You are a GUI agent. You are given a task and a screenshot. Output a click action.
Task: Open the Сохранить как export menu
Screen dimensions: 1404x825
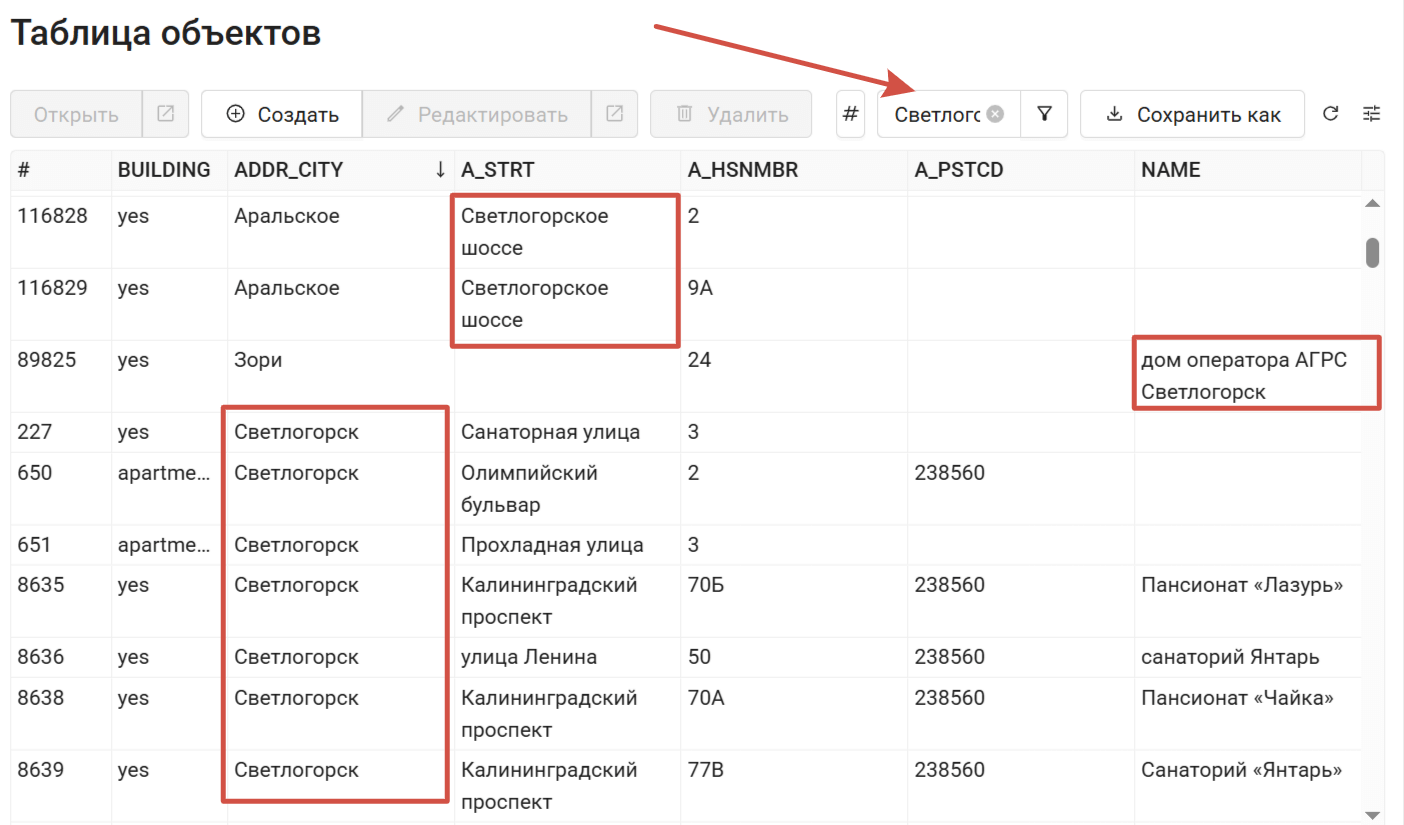coord(1192,114)
